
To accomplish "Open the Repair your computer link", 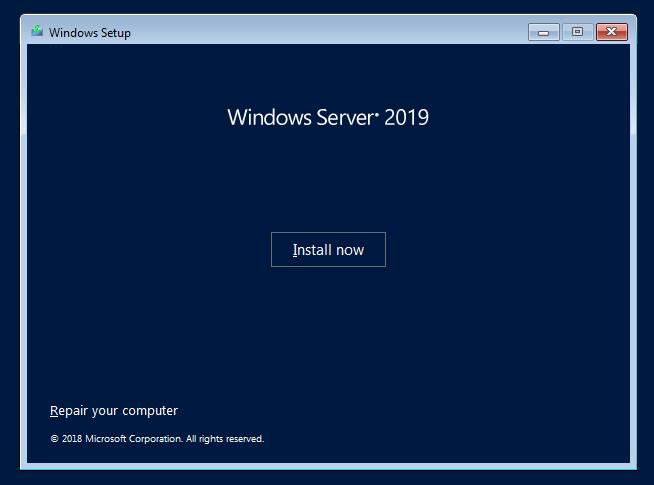I will (114, 411).
